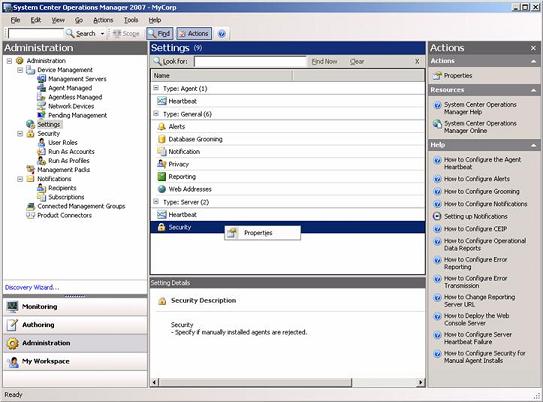The image size is (543, 402).
Task: Collapse the Administration root tree node
Action: pyautogui.click(x=9, y=61)
